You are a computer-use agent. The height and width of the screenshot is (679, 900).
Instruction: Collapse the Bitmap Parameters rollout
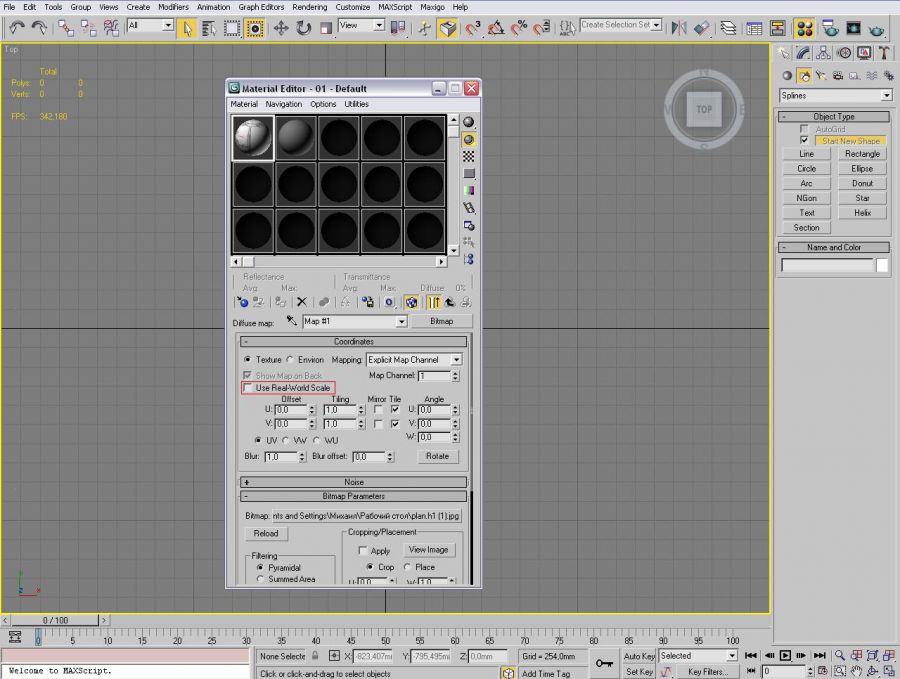coord(354,496)
